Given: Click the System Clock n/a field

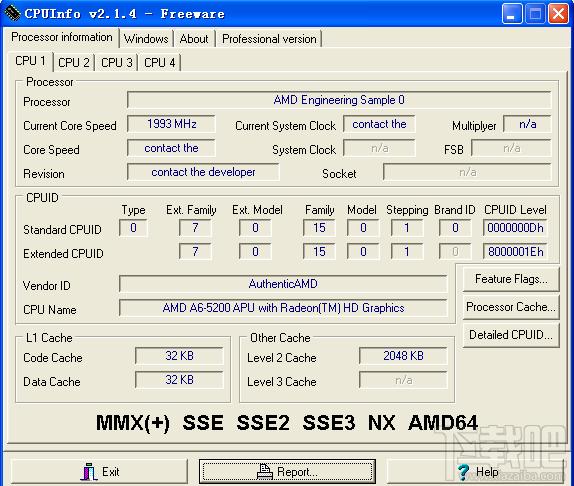Looking at the screenshot, I should tap(379, 148).
